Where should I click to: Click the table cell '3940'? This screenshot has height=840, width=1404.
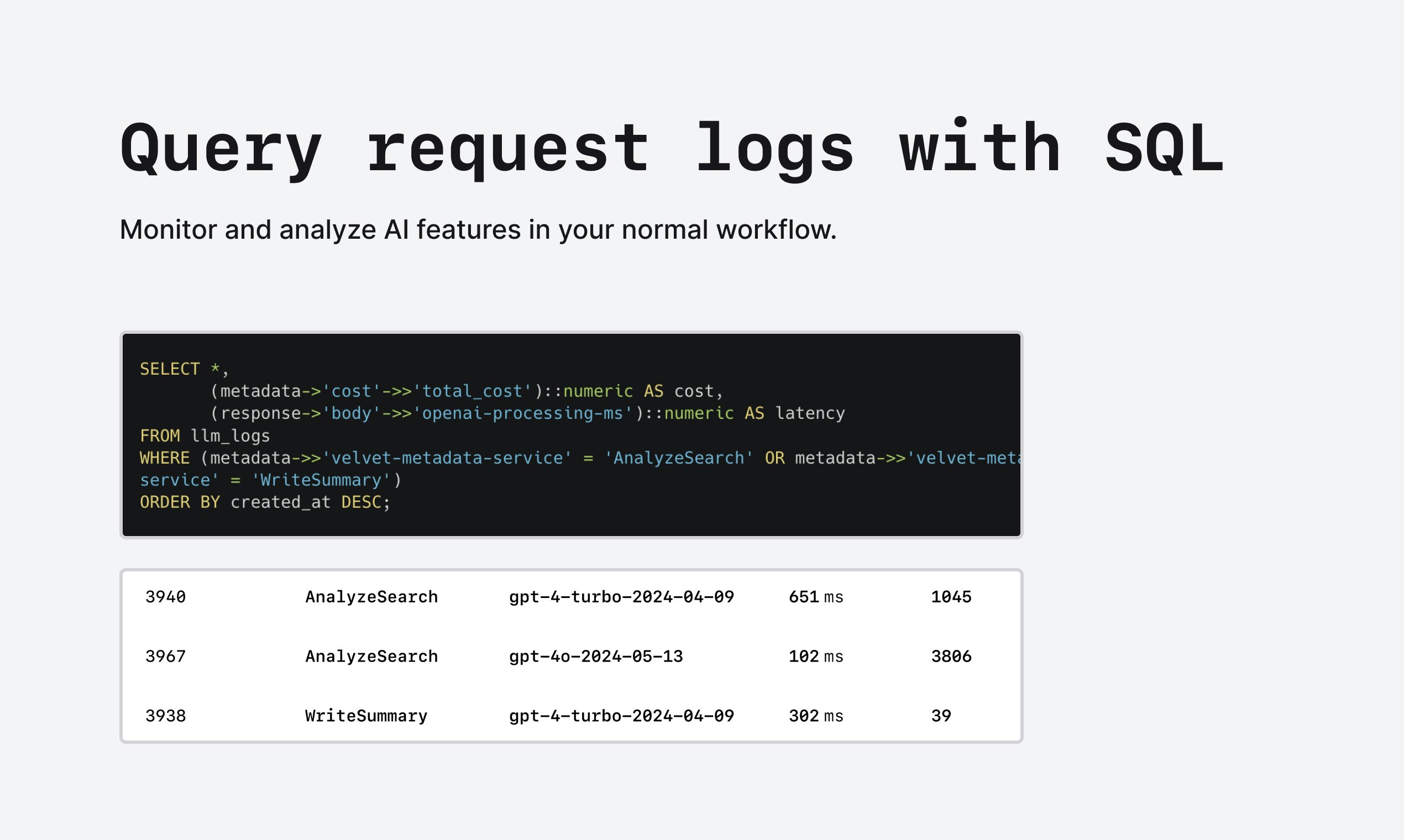click(x=165, y=597)
